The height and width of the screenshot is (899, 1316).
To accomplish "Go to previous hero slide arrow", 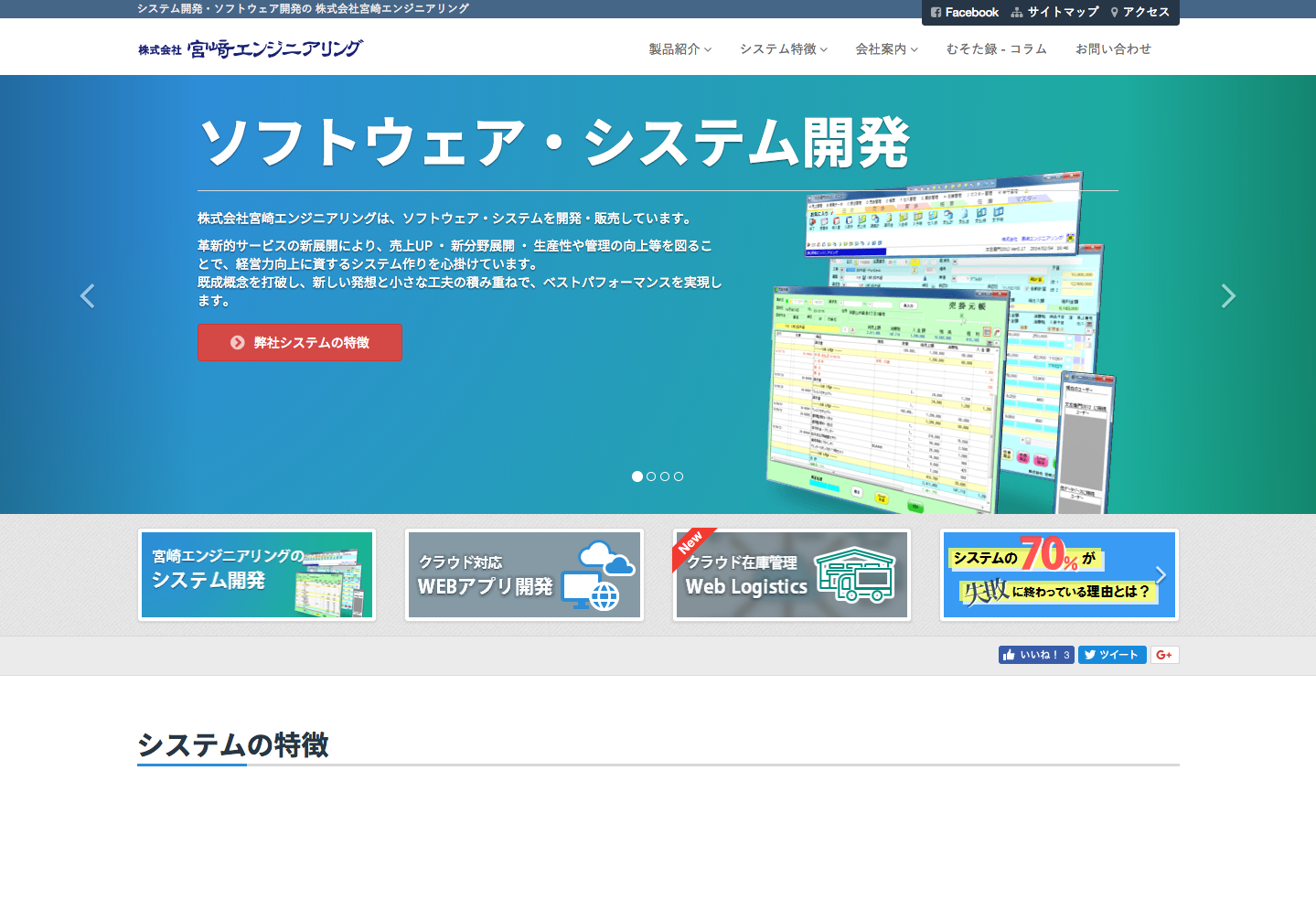I will tap(87, 295).
